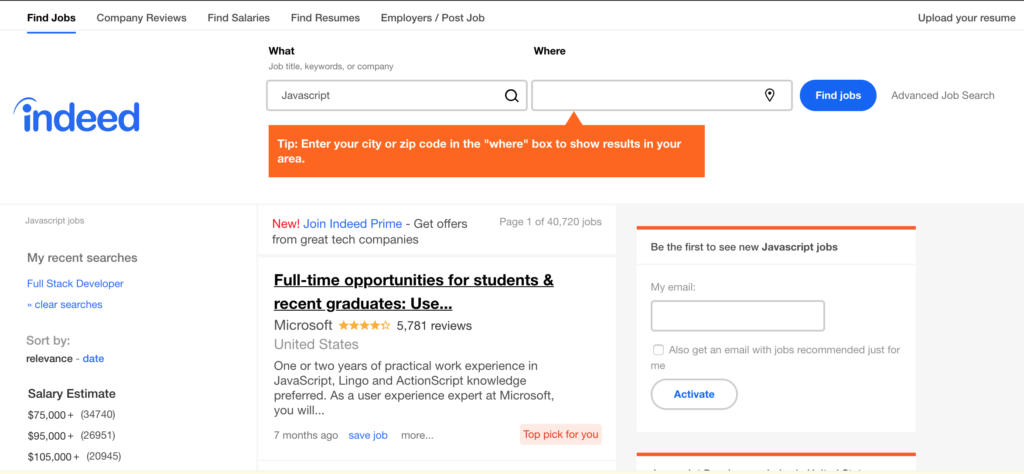The image size is (1024, 474).
Task: Click Upload your resume link
Action: pos(967,18)
